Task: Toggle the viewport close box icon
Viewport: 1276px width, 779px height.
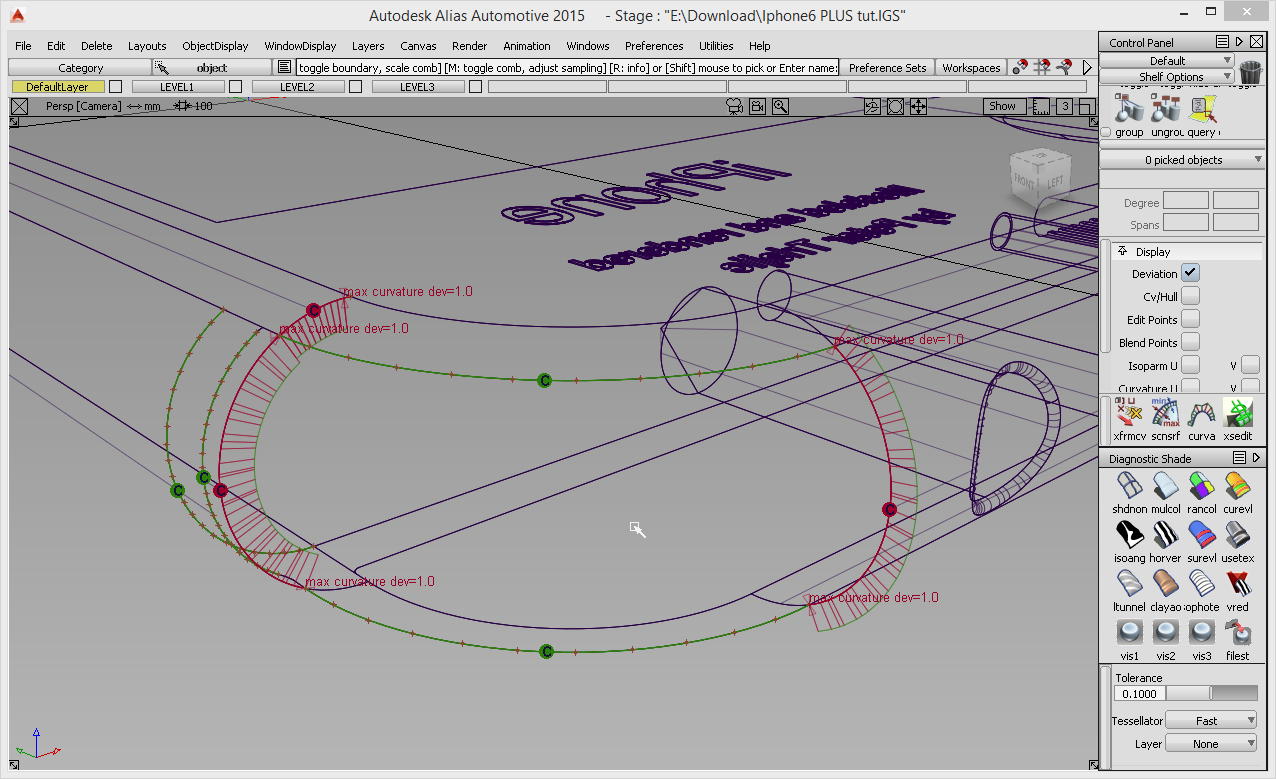Action: [x=19, y=106]
